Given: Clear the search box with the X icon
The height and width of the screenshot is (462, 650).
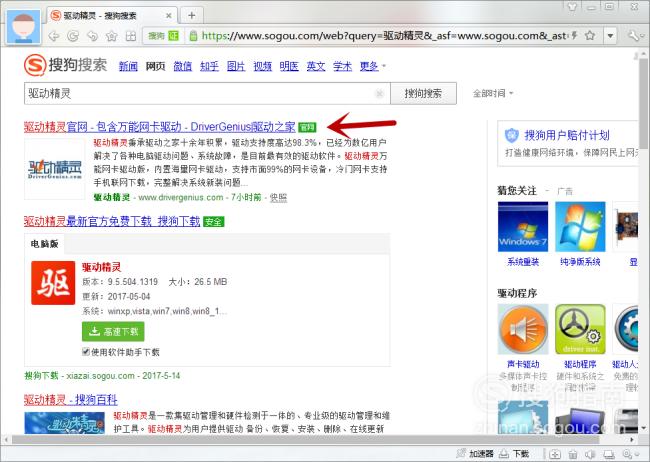Looking at the screenshot, I should click(x=379, y=94).
